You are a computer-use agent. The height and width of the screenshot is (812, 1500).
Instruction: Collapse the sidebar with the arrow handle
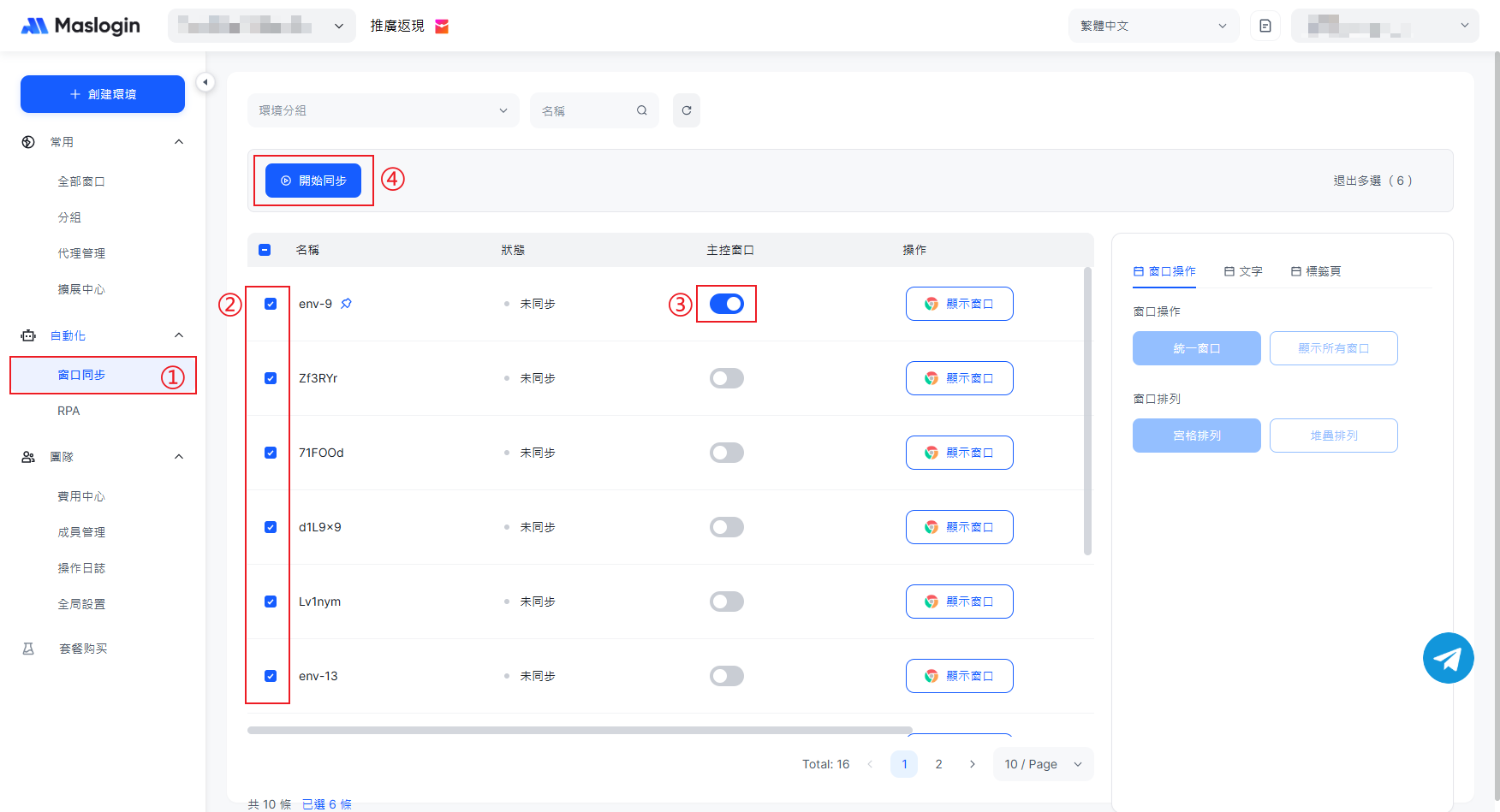pyautogui.click(x=205, y=82)
